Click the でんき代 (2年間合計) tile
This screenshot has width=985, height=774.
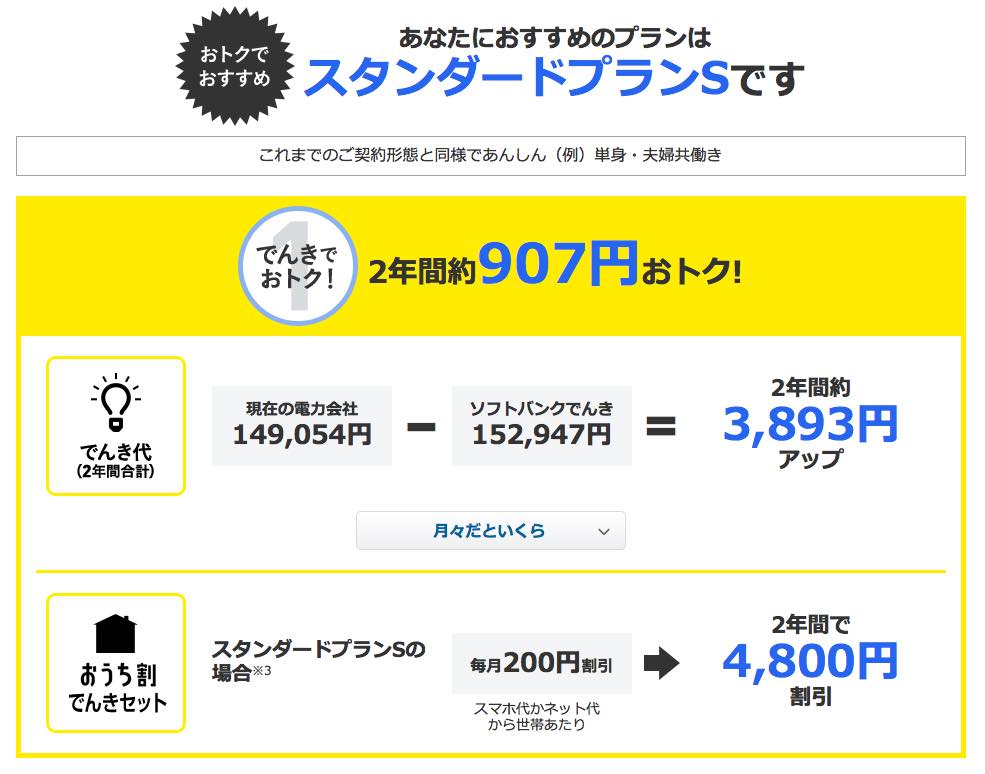click(x=116, y=426)
